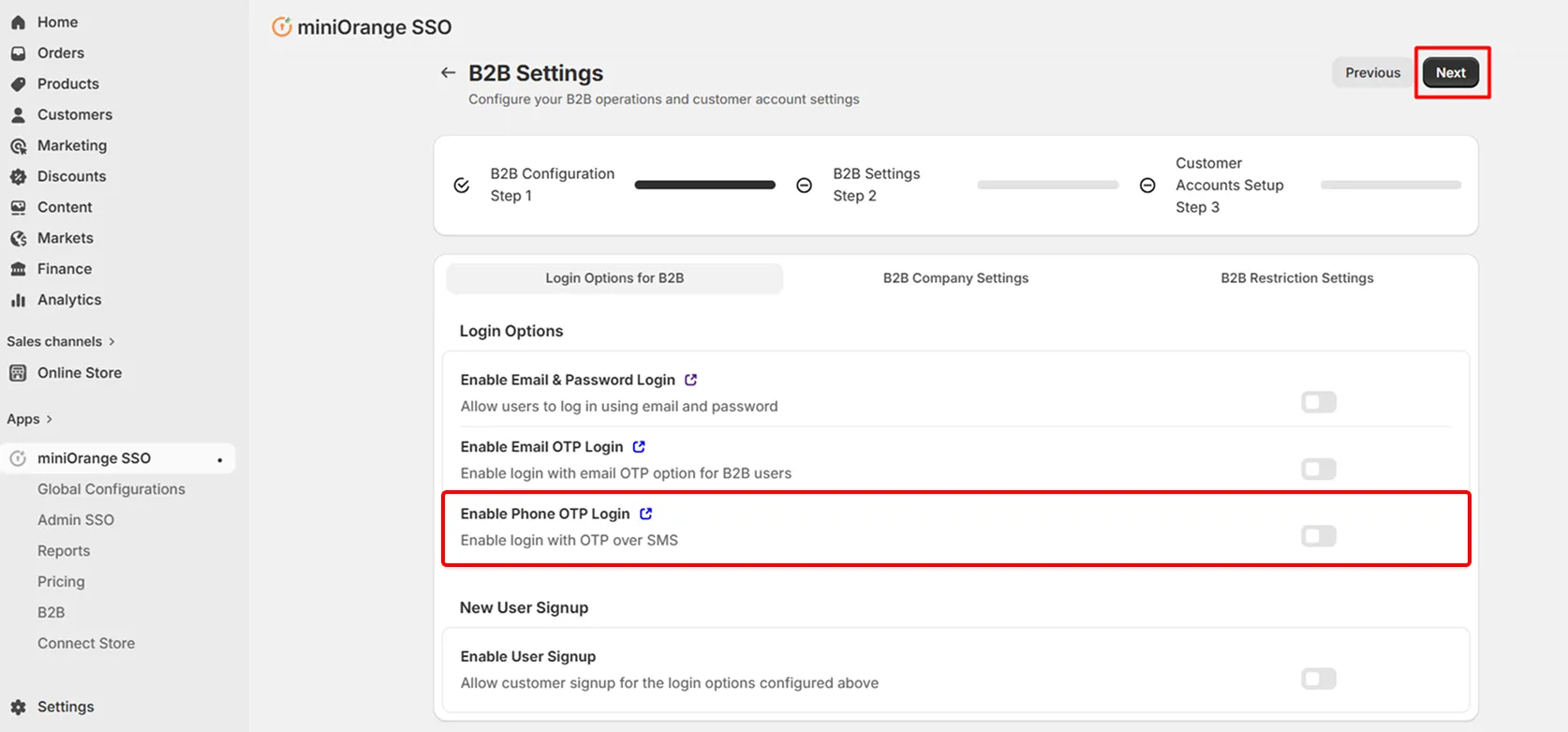Click the Next button
Image resolution: width=1568 pixels, height=732 pixels.
tap(1451, 73)
